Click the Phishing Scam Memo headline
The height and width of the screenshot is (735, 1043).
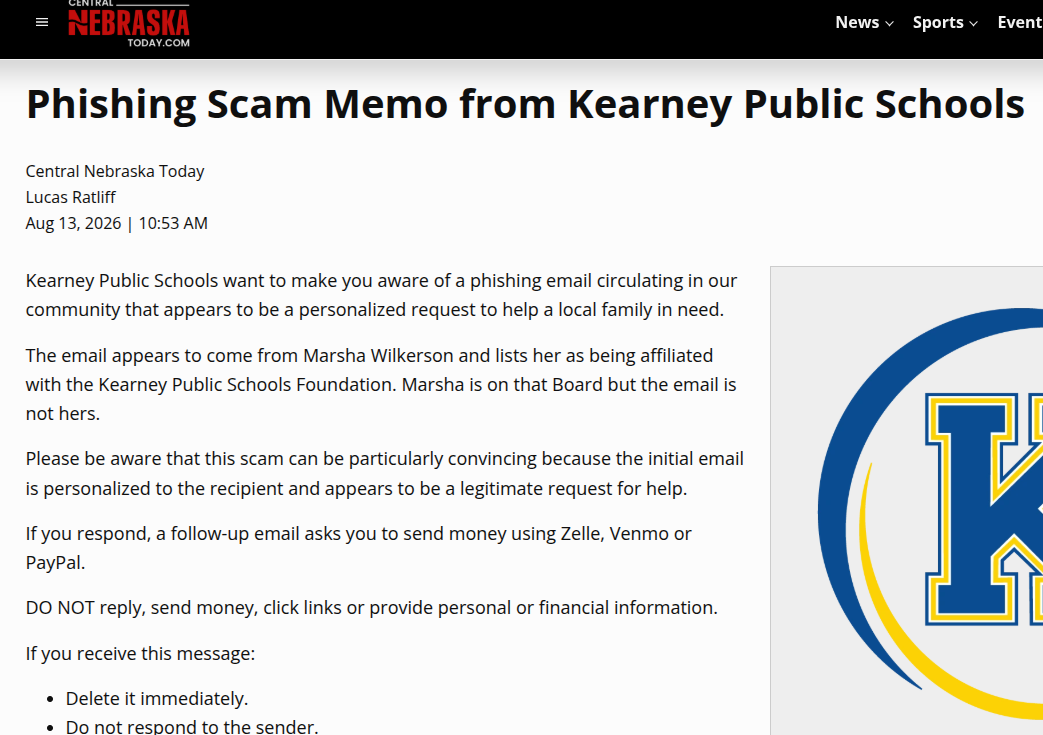(525, 104)
